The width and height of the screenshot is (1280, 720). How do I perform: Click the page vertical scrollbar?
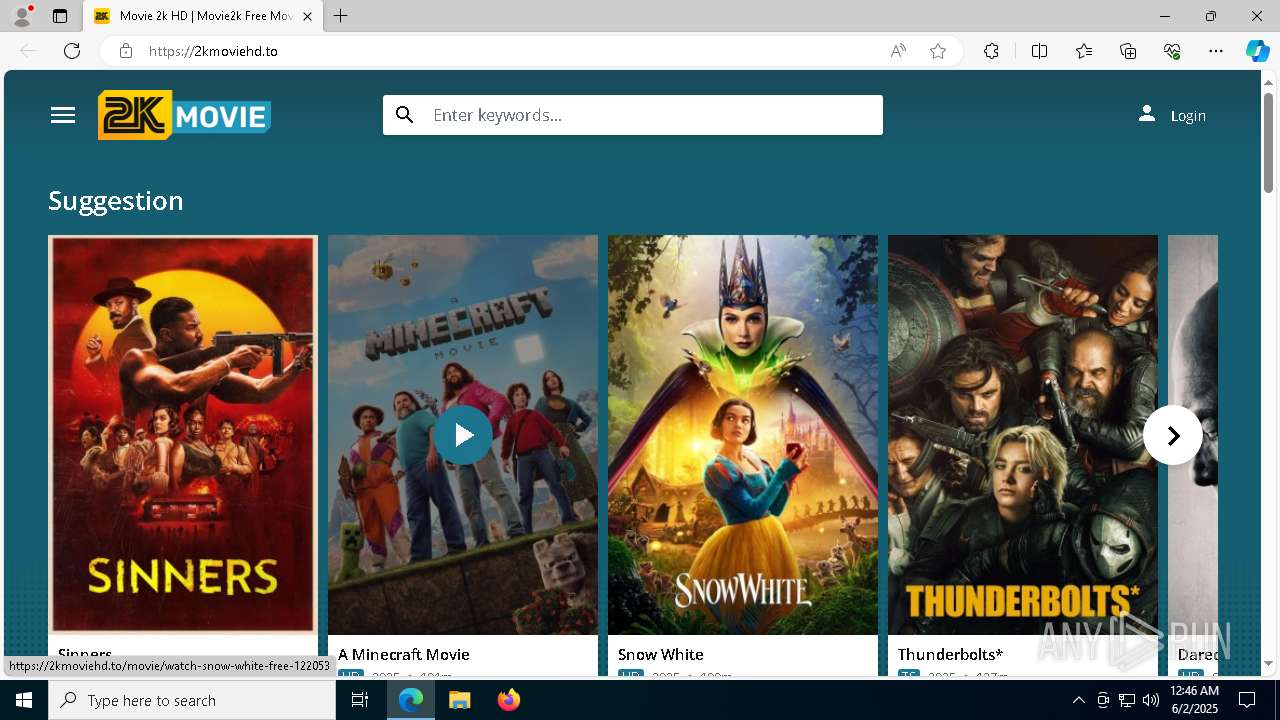pyautogui.click(x=1269, y=142)
